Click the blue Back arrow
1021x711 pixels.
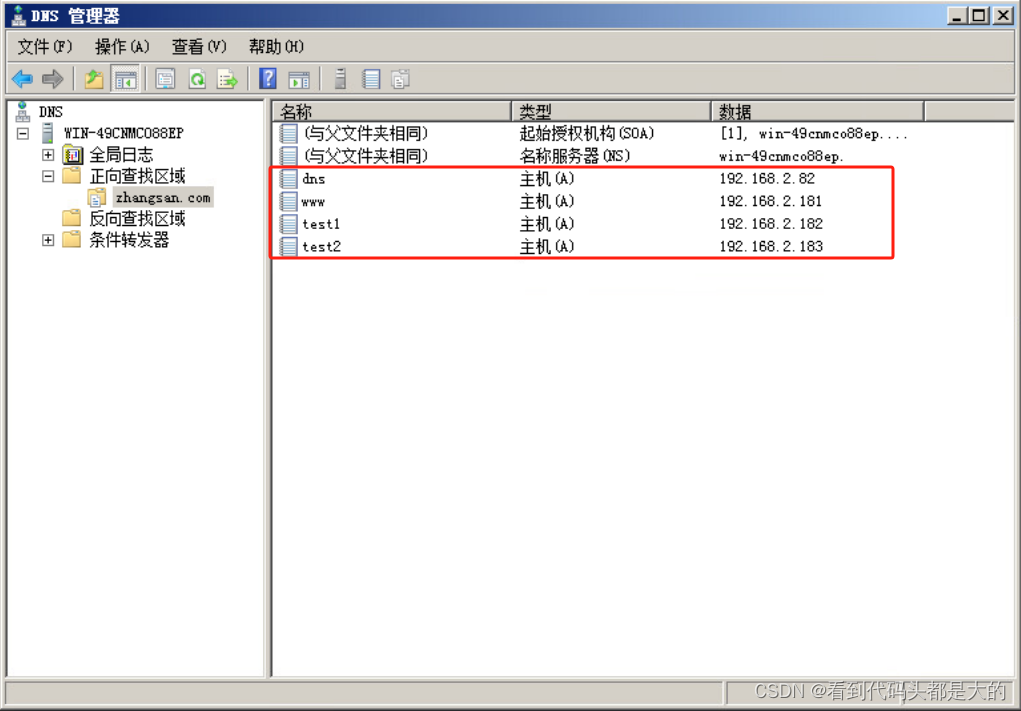tap(22, 79)
